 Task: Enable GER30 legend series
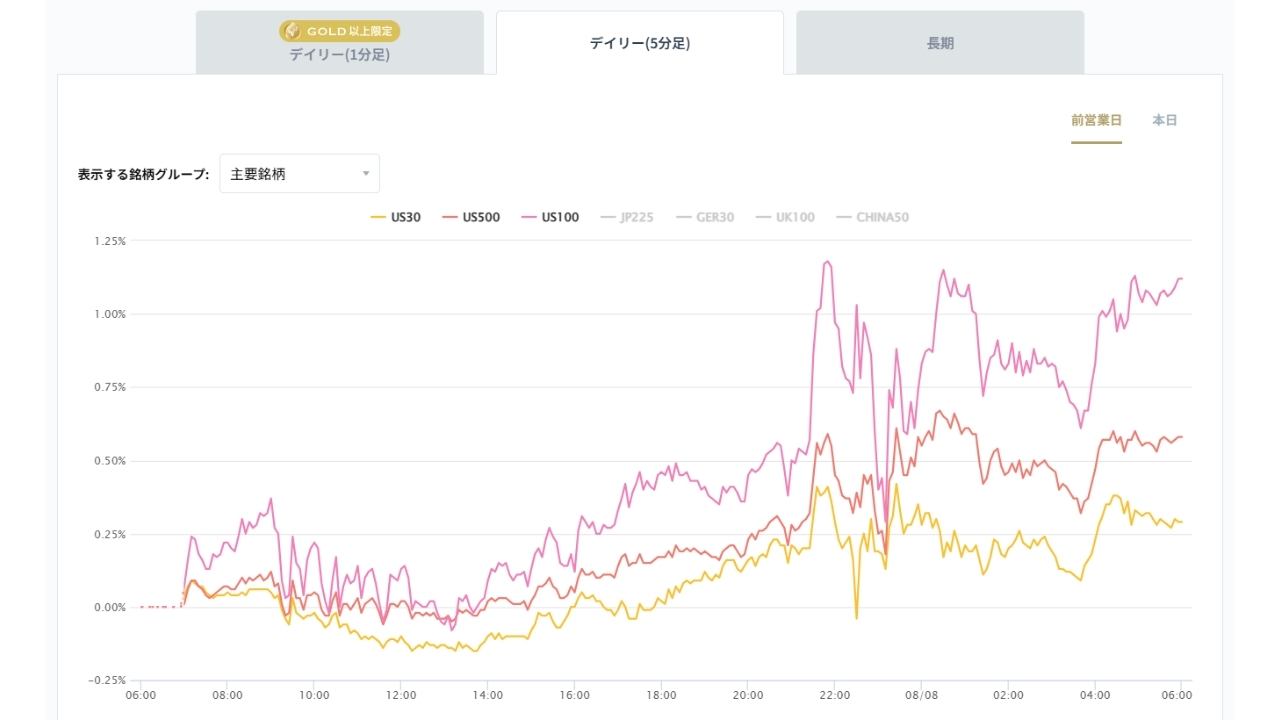coord(705,217)
